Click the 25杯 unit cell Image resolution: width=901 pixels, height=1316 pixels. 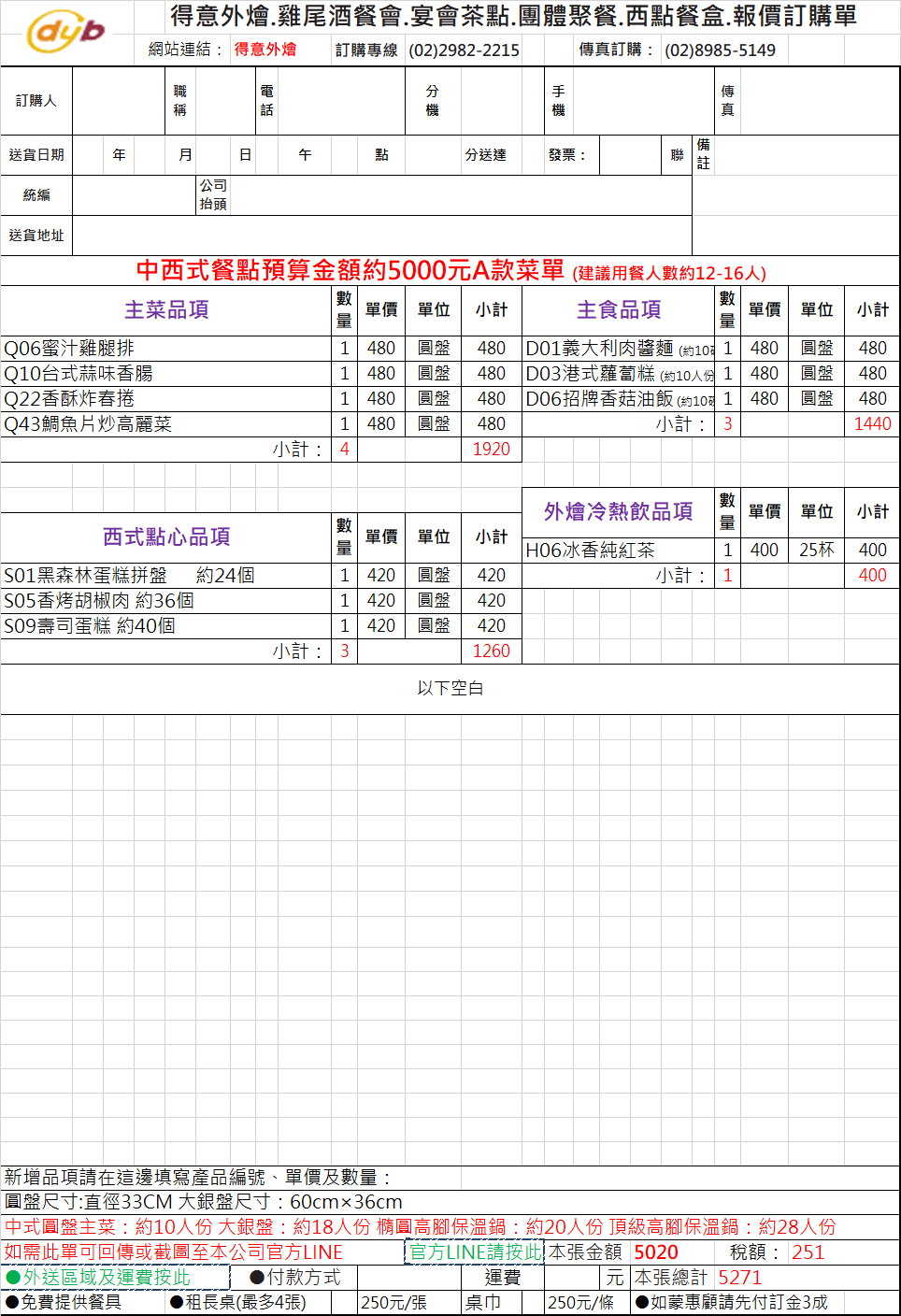pos(817,551)
